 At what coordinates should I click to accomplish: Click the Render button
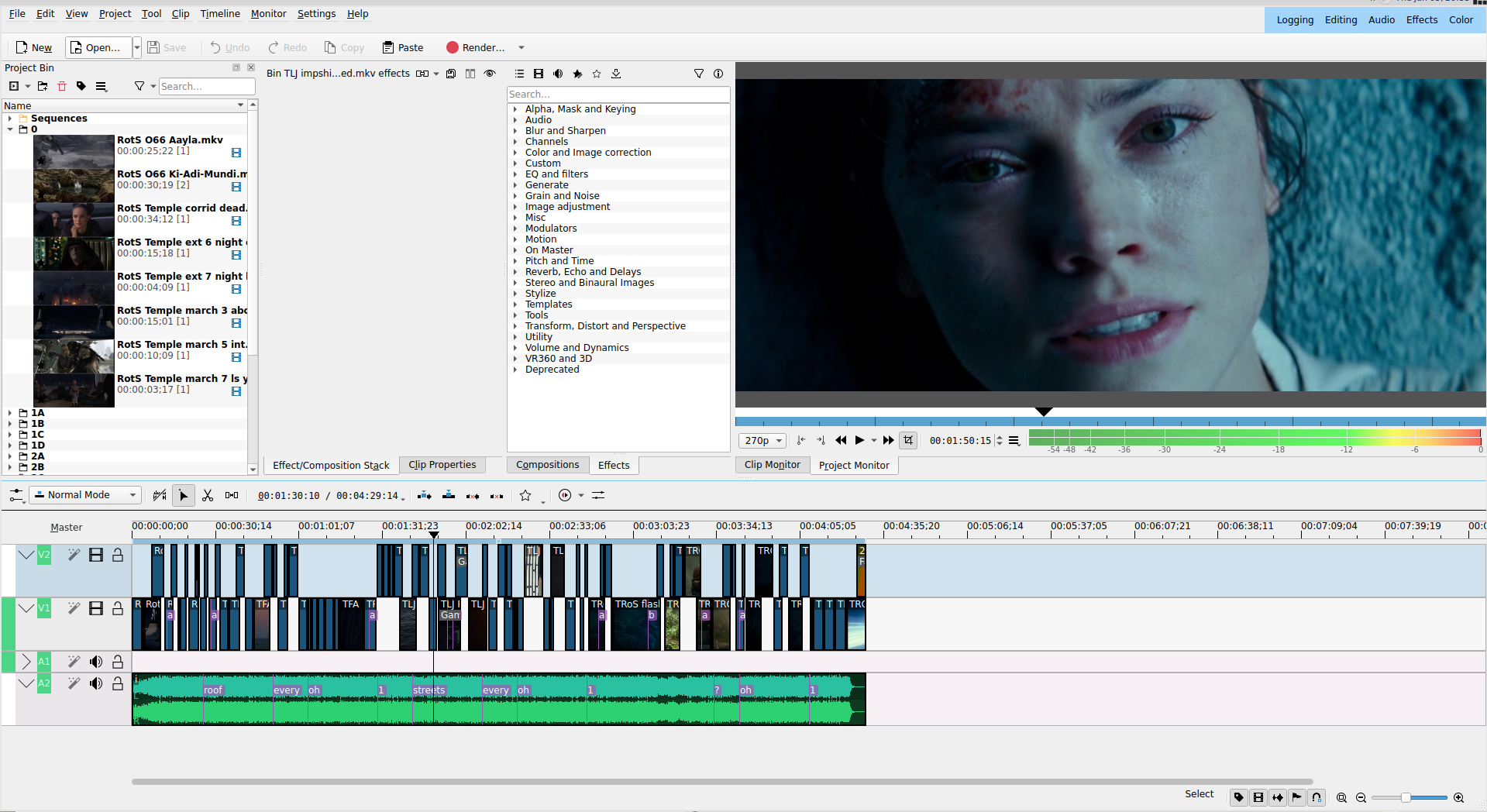[x=475, y=47]
